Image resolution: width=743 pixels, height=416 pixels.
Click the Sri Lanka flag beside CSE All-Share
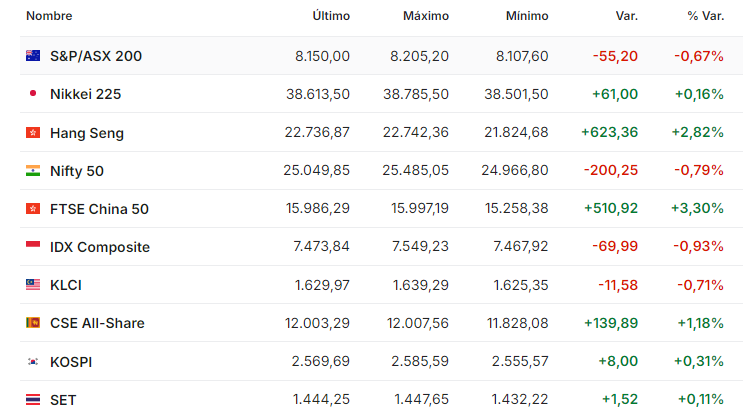click(33, 323)
